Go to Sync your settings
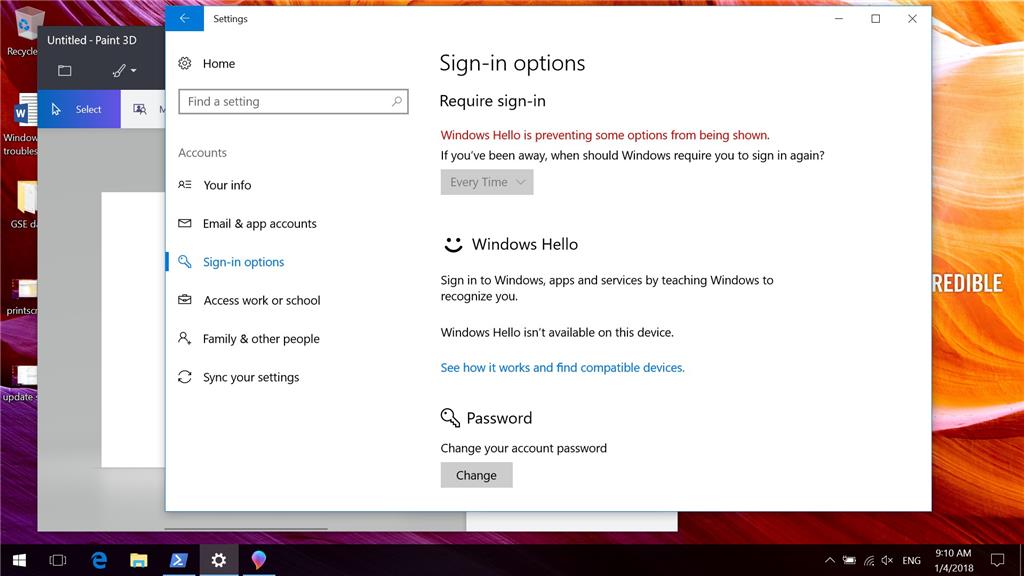 click(251, 377)
